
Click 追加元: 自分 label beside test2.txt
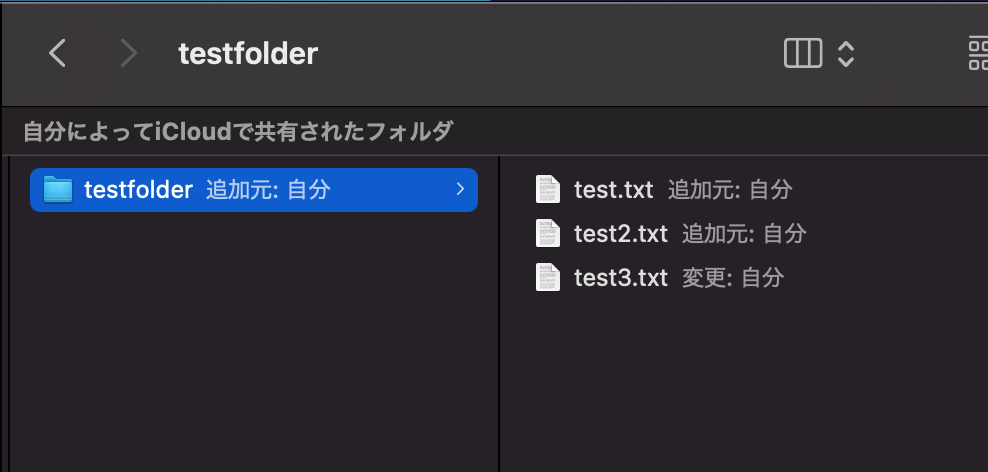(x=744, y=233)
